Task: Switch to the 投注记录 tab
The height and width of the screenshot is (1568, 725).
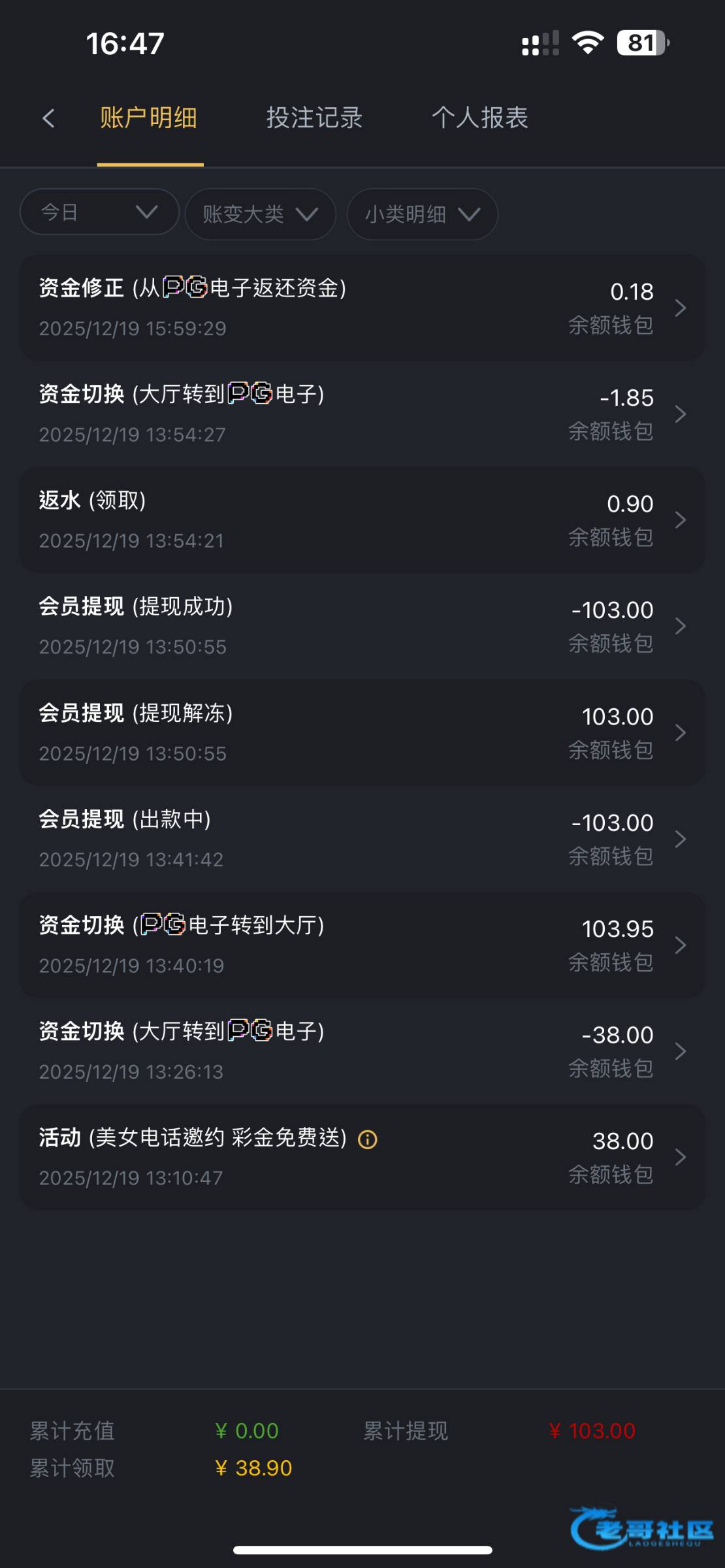Action: pyautogui.click(x=314, y=118)
